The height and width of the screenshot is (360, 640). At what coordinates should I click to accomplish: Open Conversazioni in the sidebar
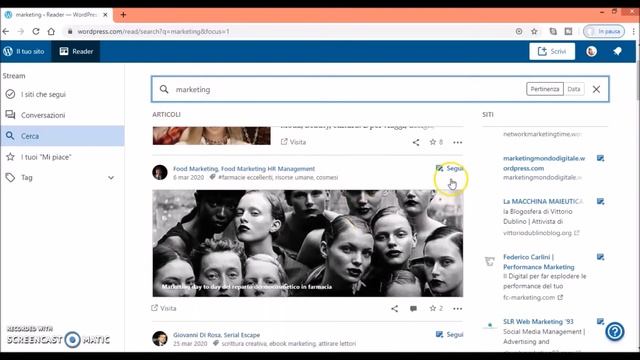click(62, 115)
